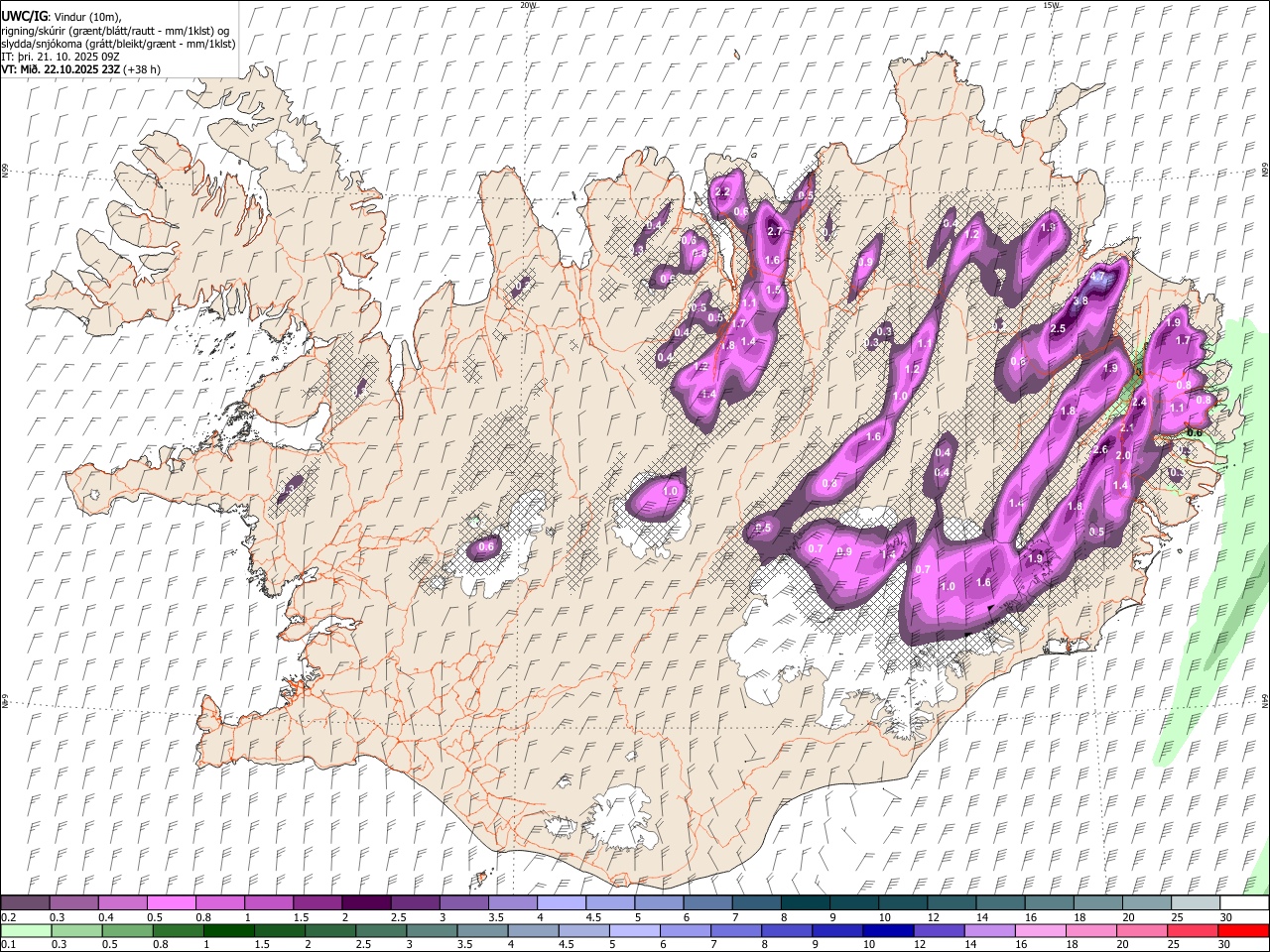Click the pink lower swatch between 18 and 20
This screenshot has width=1270, height=952.
click(x=1089, y=931)
